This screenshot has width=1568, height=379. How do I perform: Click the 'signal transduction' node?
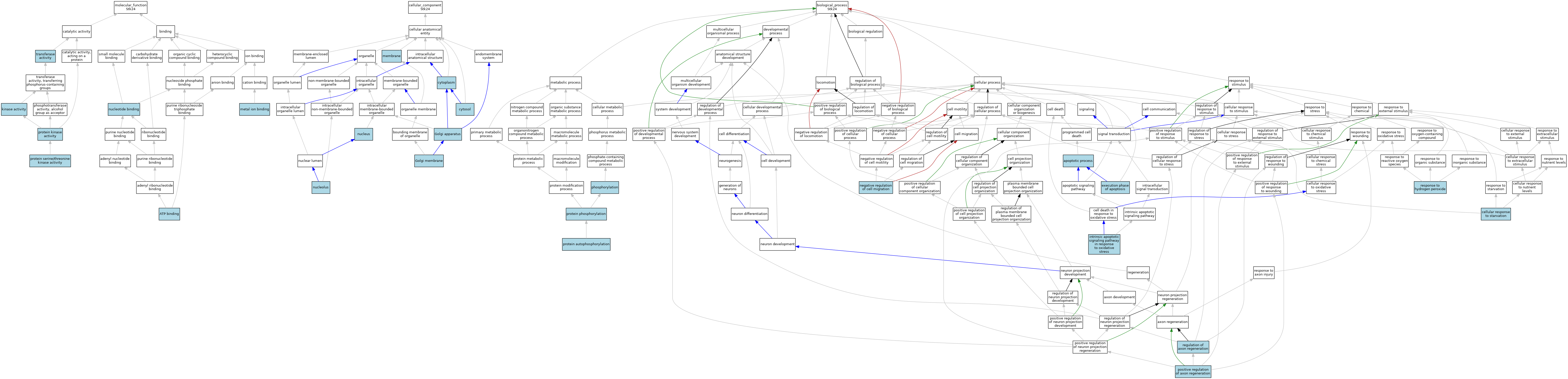click(1114, 134)
